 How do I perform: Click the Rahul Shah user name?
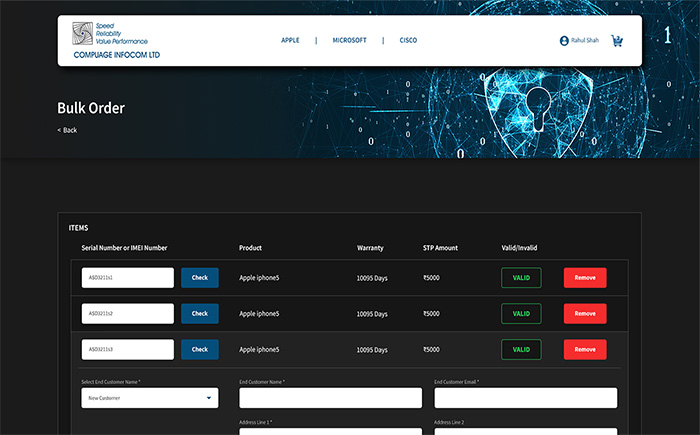click(x=585, y=40)
